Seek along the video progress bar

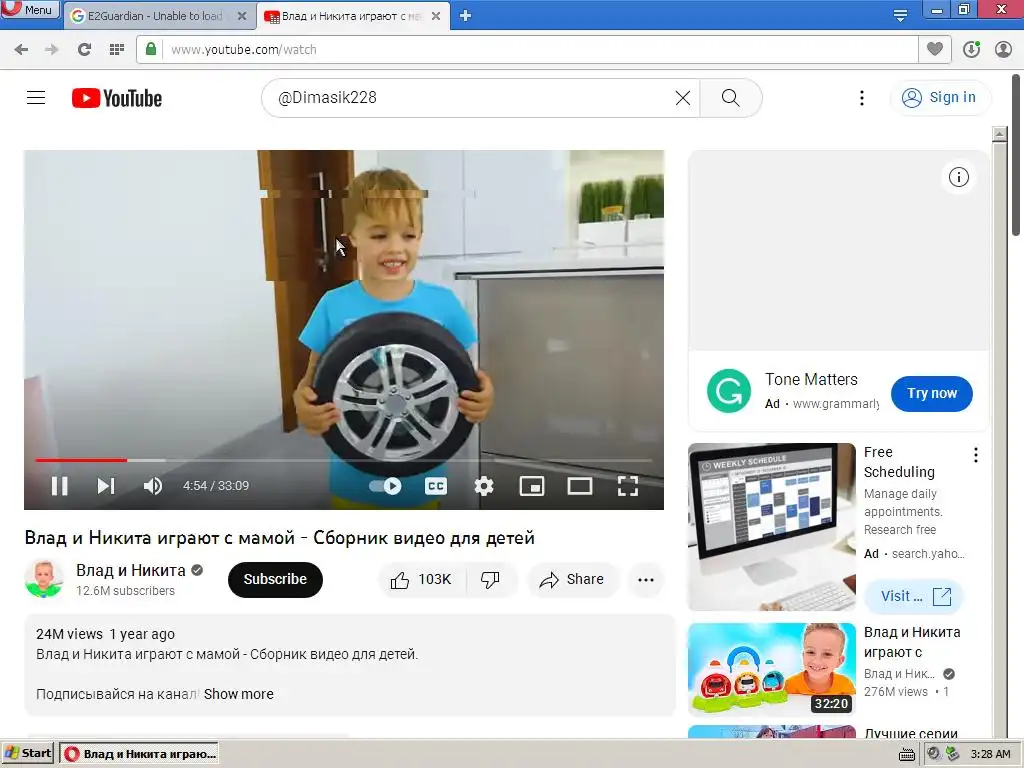(x=344, y=460)
